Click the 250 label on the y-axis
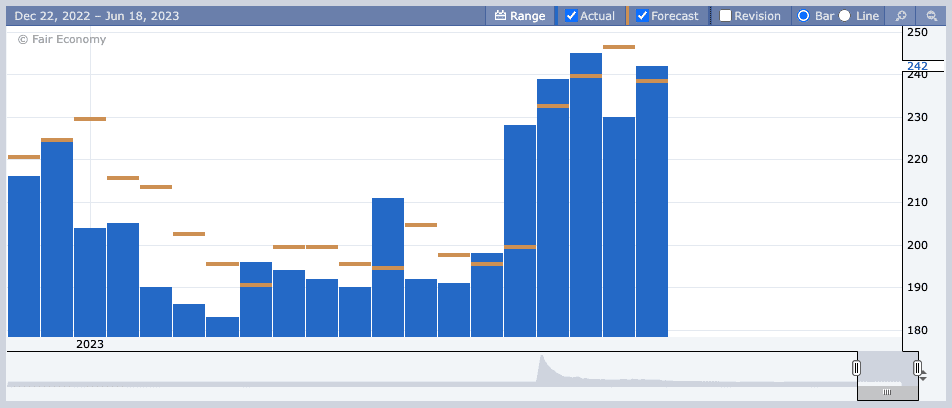952x408 pixels. click(917, 32)
